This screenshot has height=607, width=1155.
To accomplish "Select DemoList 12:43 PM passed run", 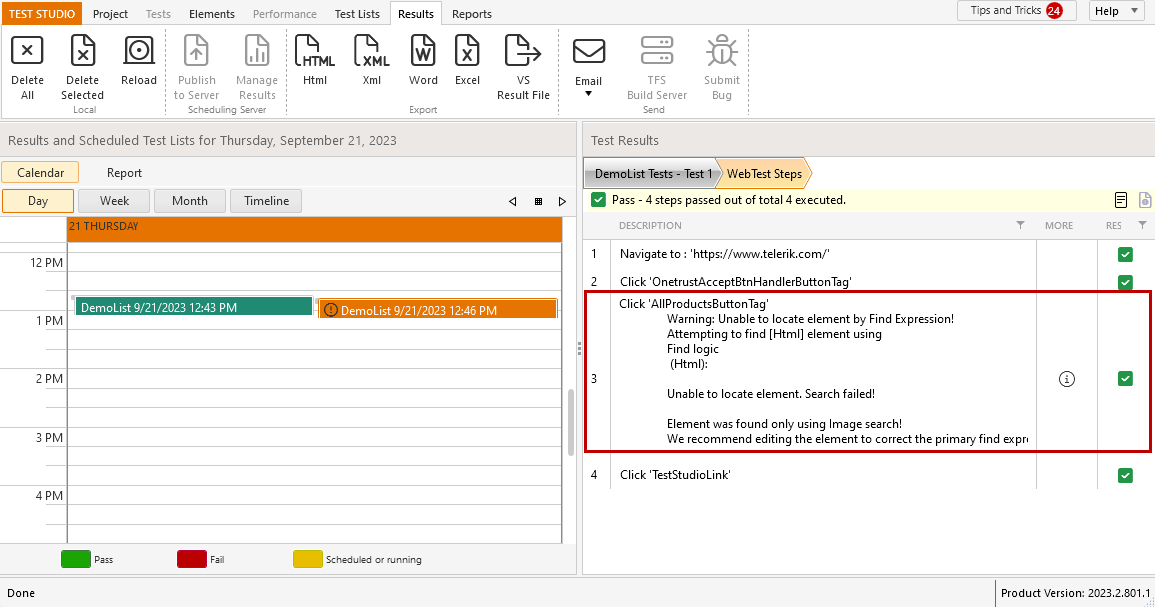I will 194,306.
